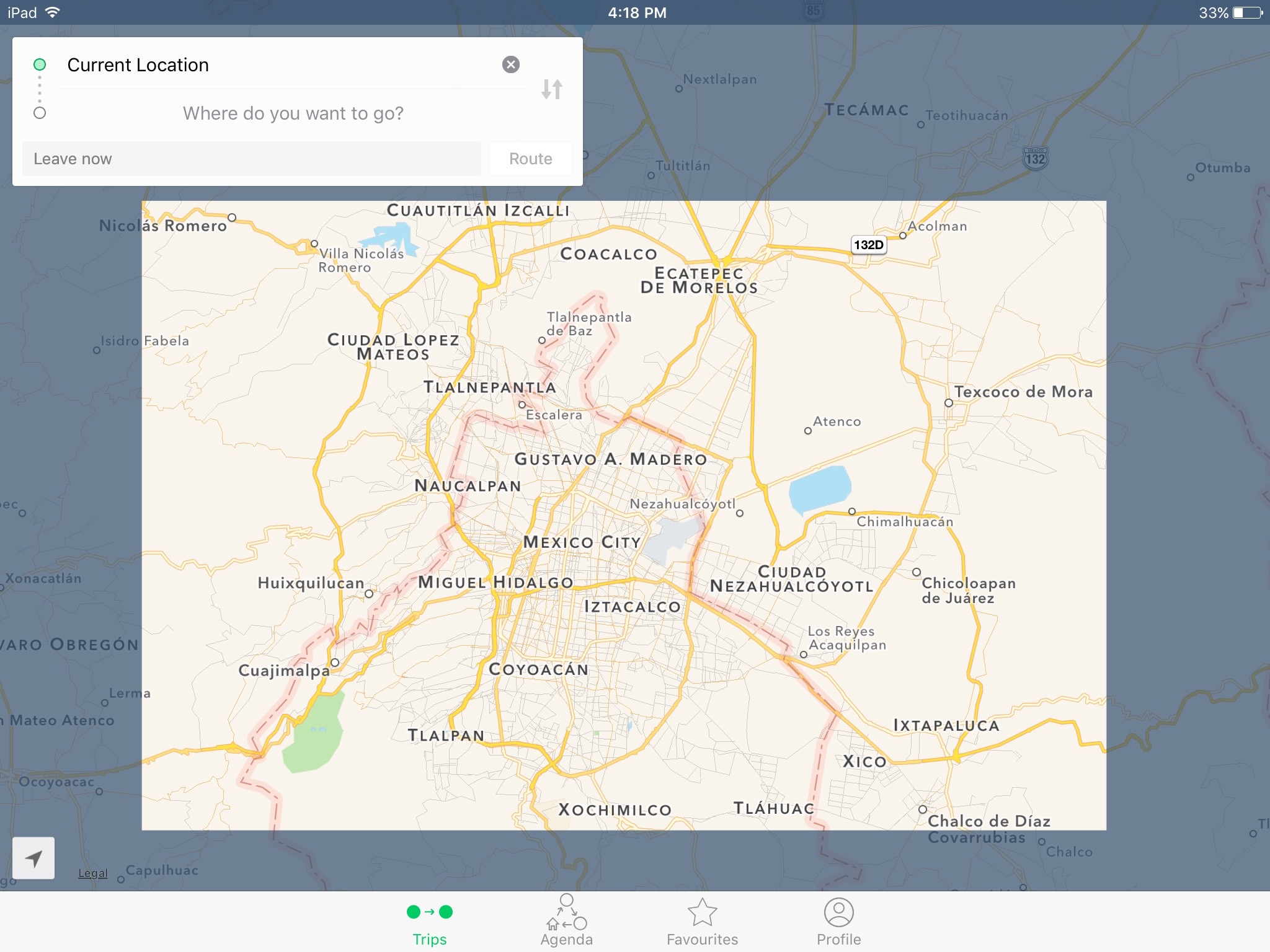Screen dimensions: 1270x952
Task: Enter destination in Where do you want to go
Action: point(293,113)
